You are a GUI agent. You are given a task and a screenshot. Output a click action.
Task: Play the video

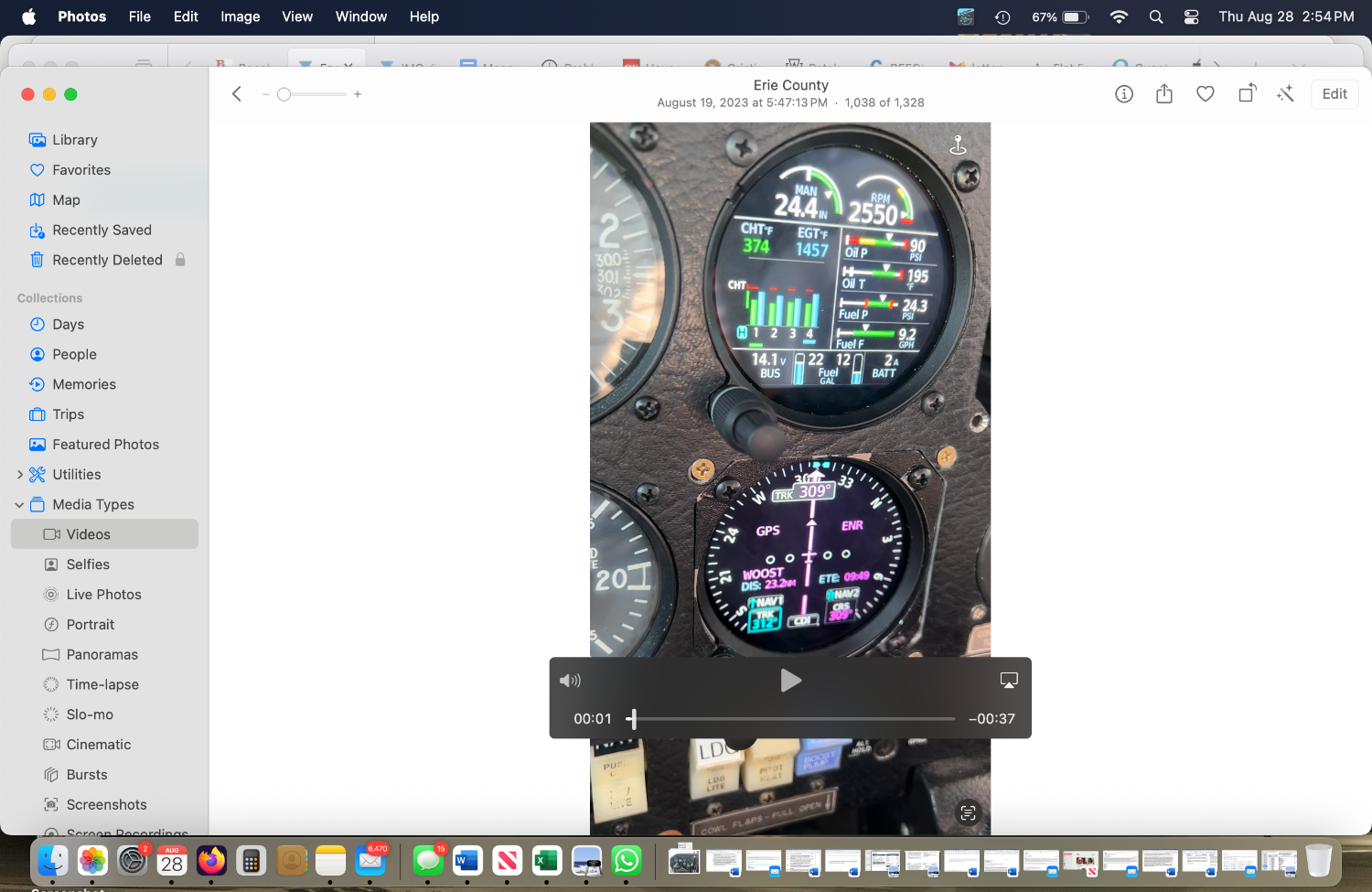click(x=790, y=681)
